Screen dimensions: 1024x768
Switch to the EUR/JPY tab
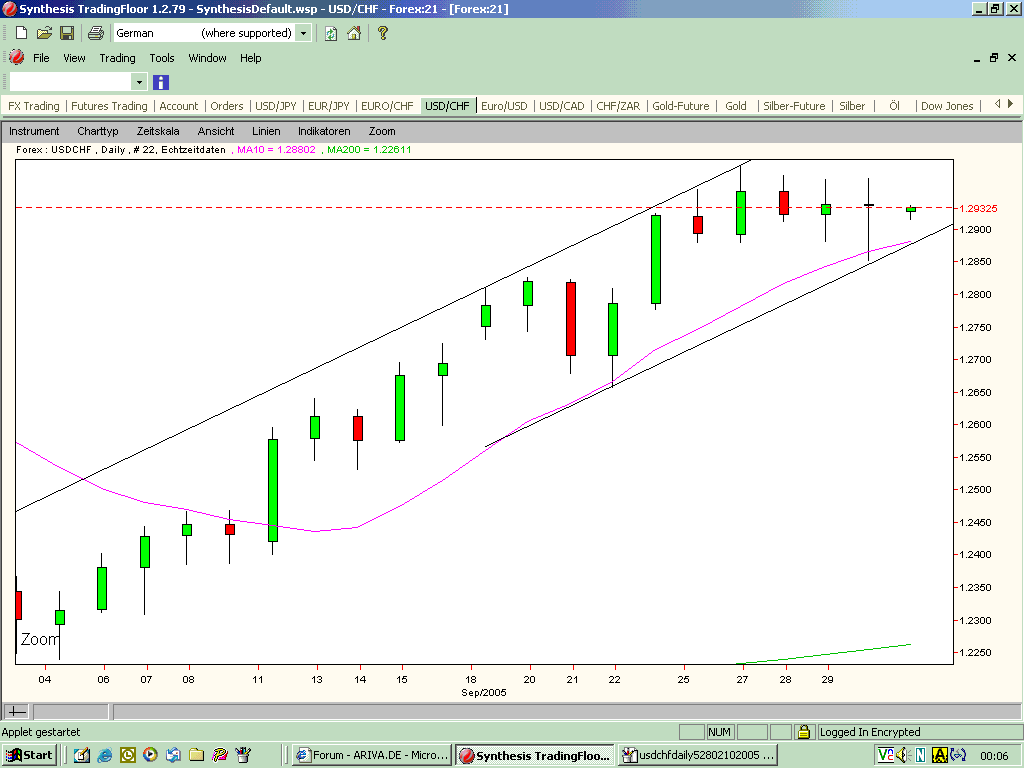(328, 106)
